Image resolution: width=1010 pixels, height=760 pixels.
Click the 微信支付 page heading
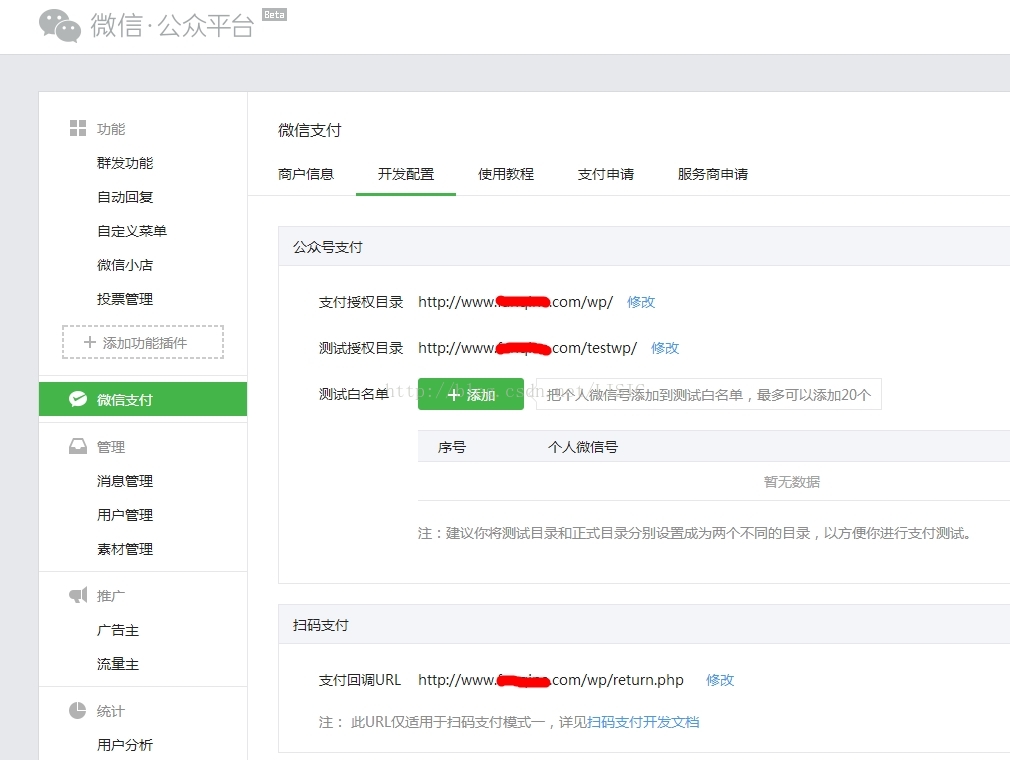tap(310, 130)
